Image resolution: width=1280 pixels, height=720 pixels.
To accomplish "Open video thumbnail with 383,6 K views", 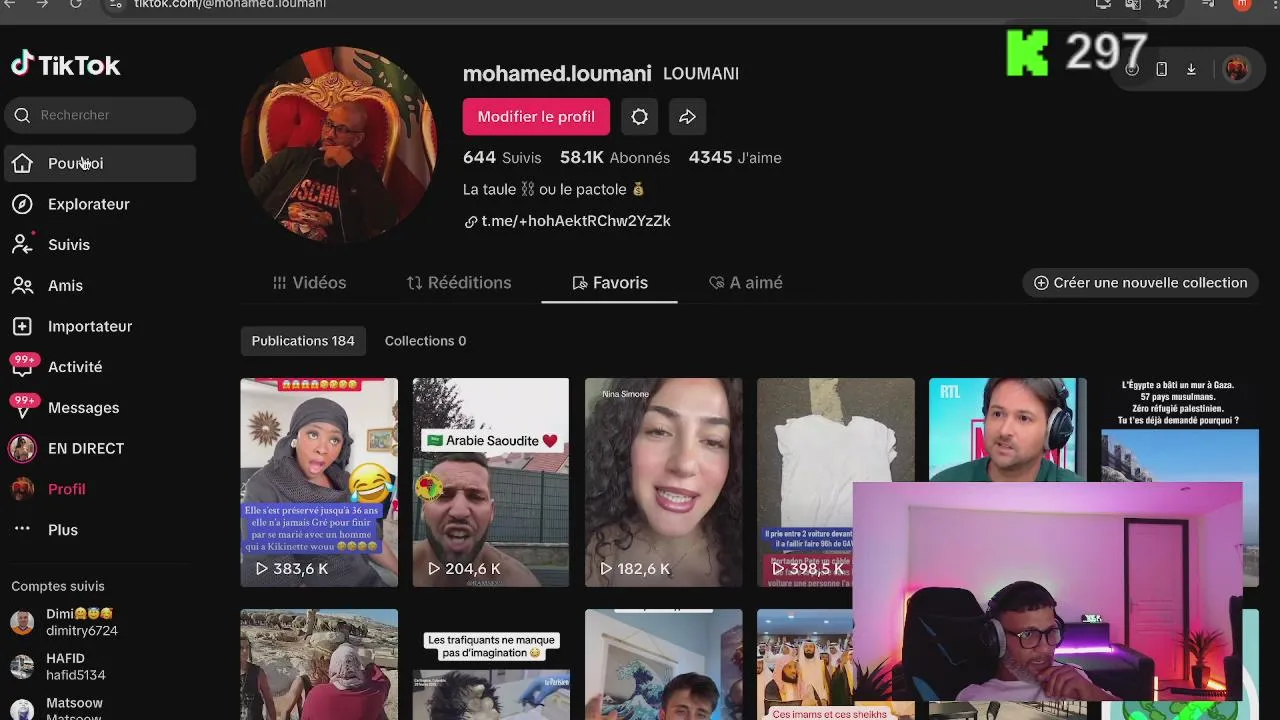I will pos(319,482).
